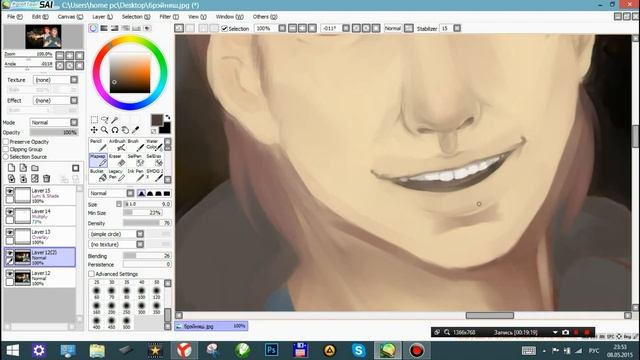This screenshot has height=360, width=640.
Task: Select the hand pan tool
Action: click(x=125, y=130)
